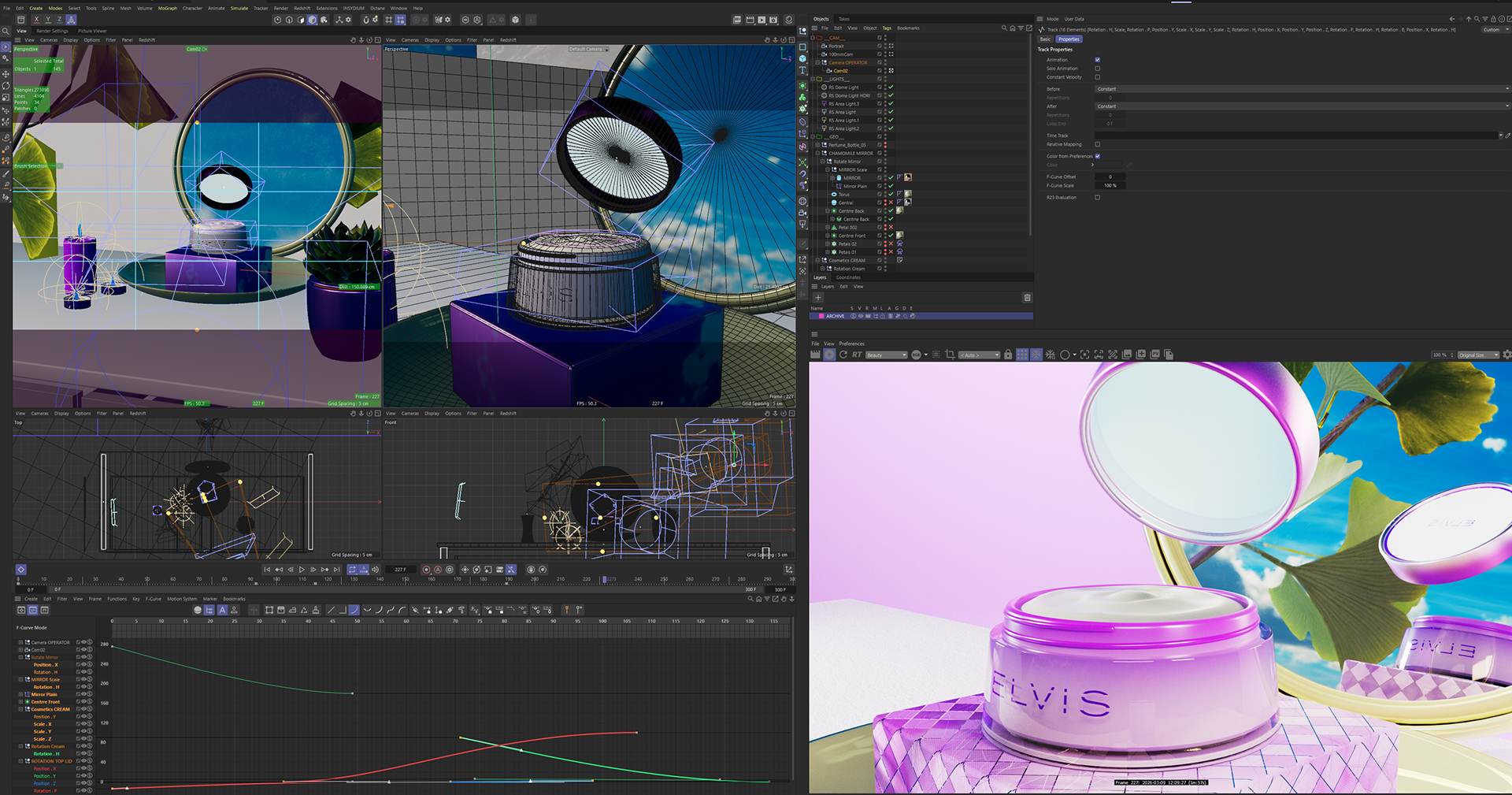Switch to the Basic tab
The width and height of the screenshot is (1512, 795).
(1045, 39)
